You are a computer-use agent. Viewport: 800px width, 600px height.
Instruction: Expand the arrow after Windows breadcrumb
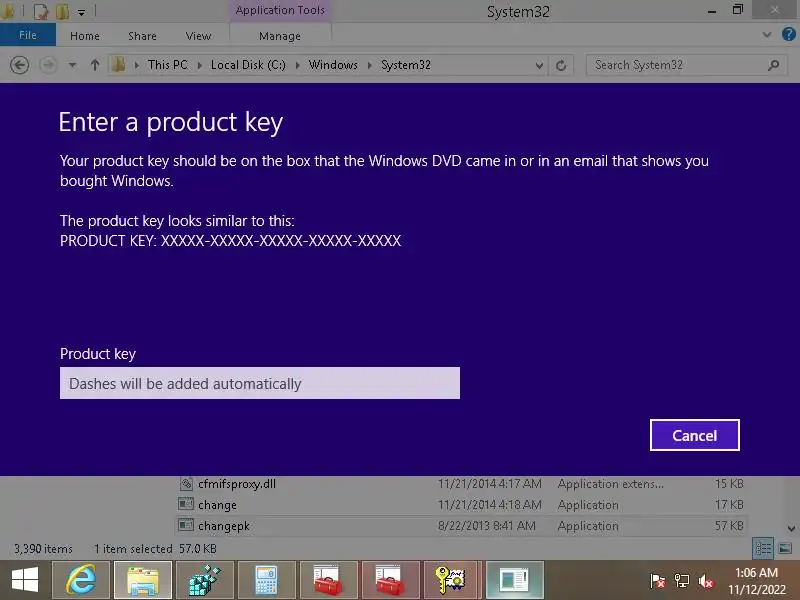pos(370,65)
